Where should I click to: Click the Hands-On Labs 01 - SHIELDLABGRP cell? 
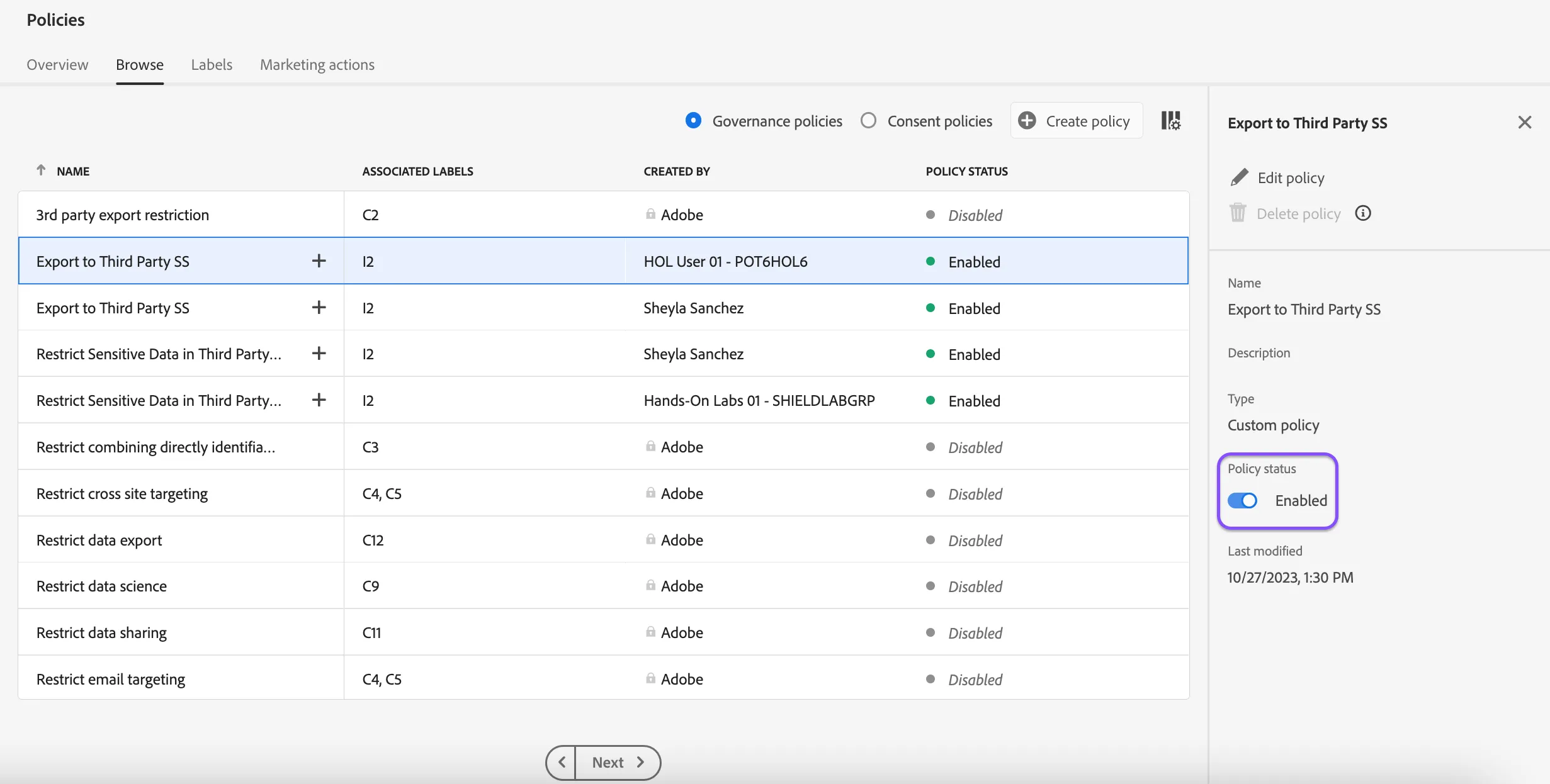(x=759, y=400)
